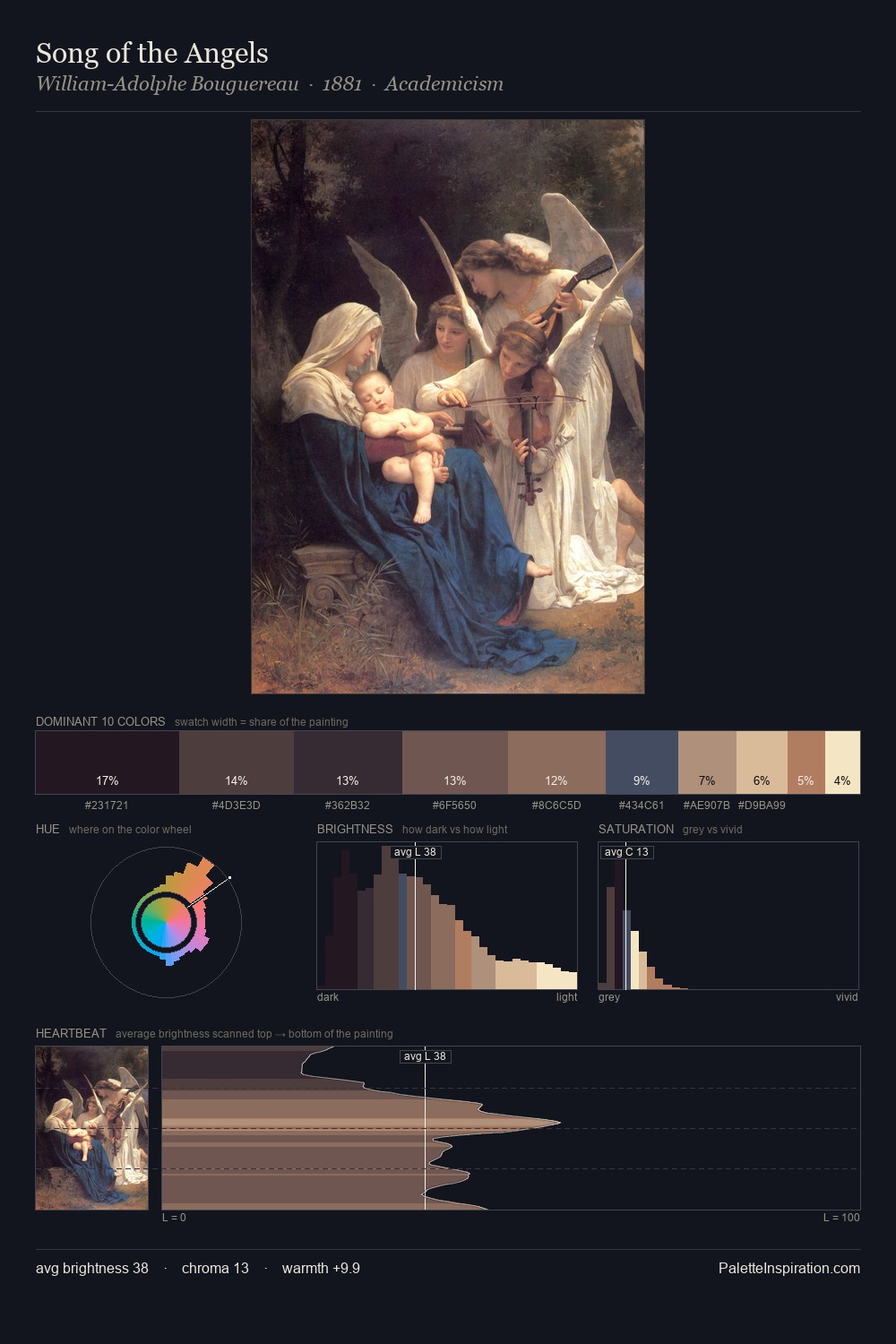
Task: Click the 'dark' axis label under brightness
Action: coord(328,997)
